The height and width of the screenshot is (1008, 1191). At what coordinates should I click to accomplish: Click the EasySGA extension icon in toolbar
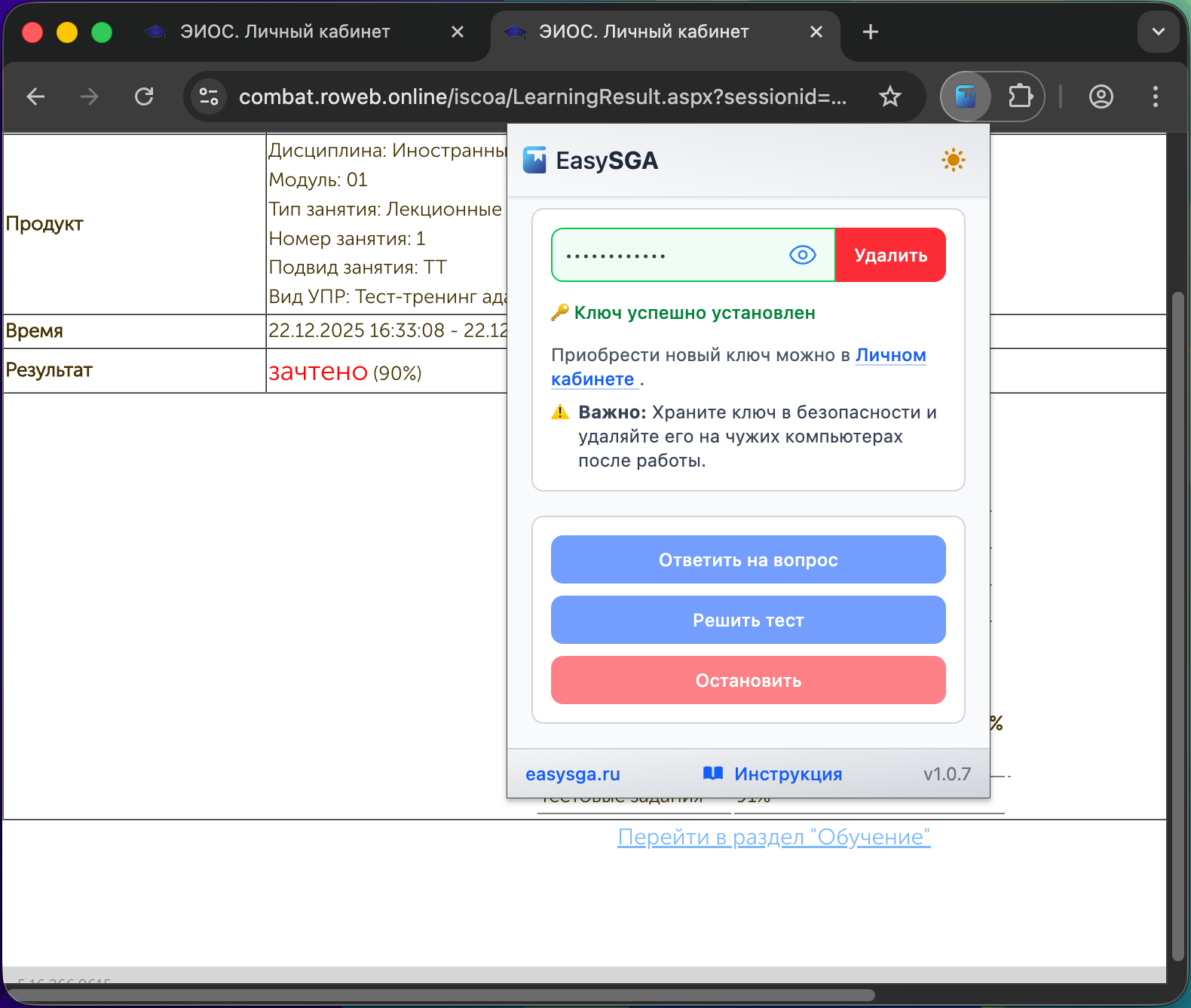pyautogui.click(x=966, y=97)
